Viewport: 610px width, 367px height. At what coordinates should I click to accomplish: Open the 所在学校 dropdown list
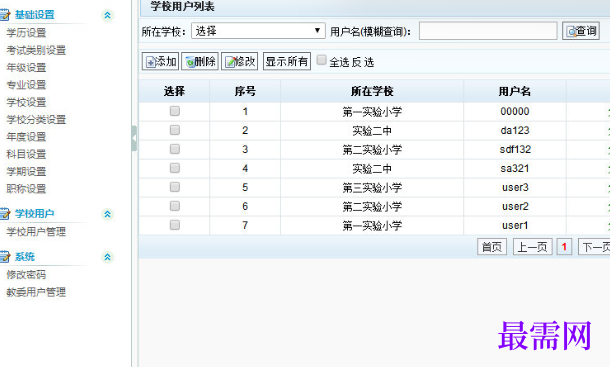[x=258, y=31]
